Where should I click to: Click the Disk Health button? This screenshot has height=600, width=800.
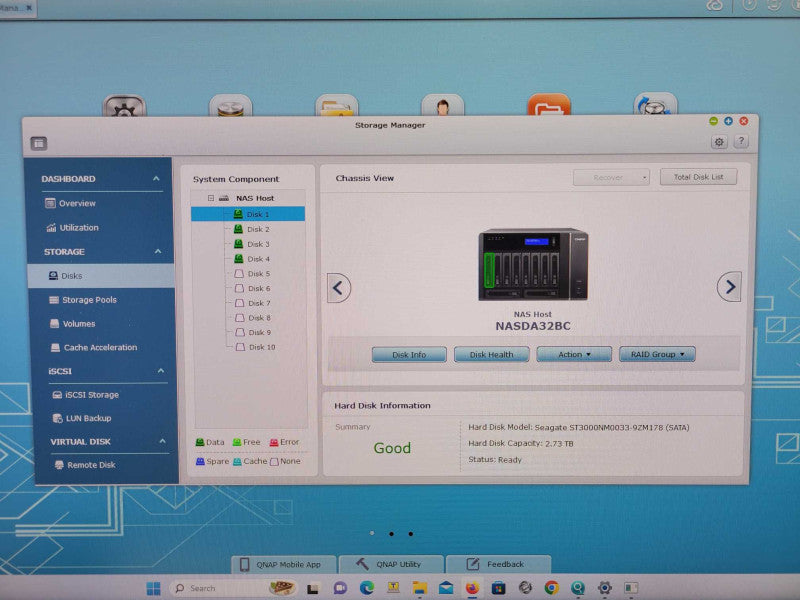pos(491,355)
